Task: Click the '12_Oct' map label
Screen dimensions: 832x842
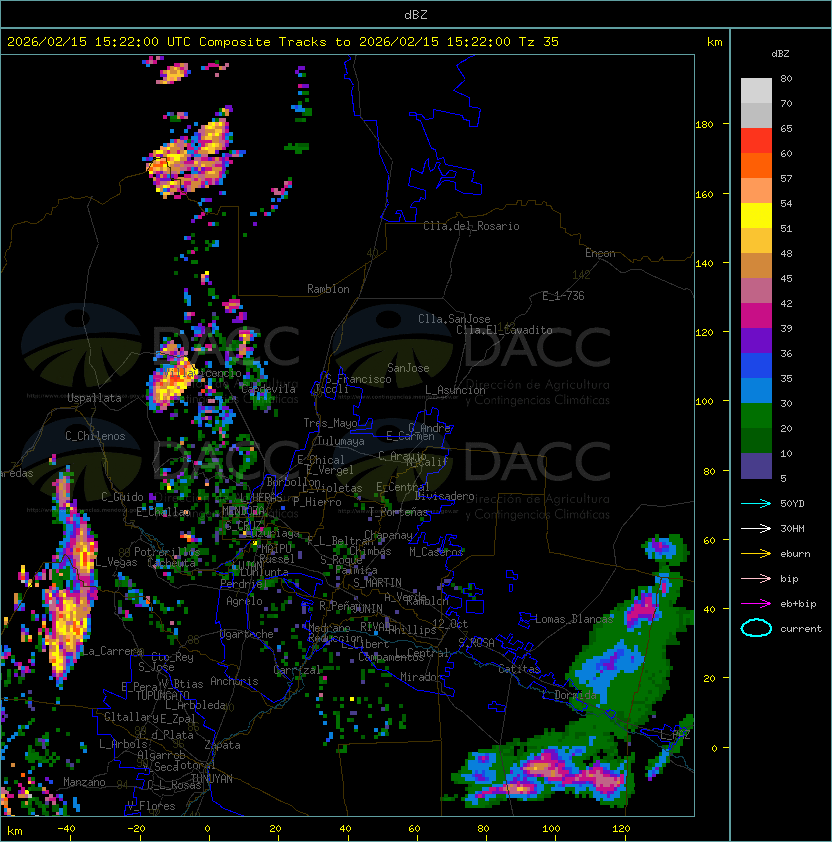Action: tap(450, 624)
